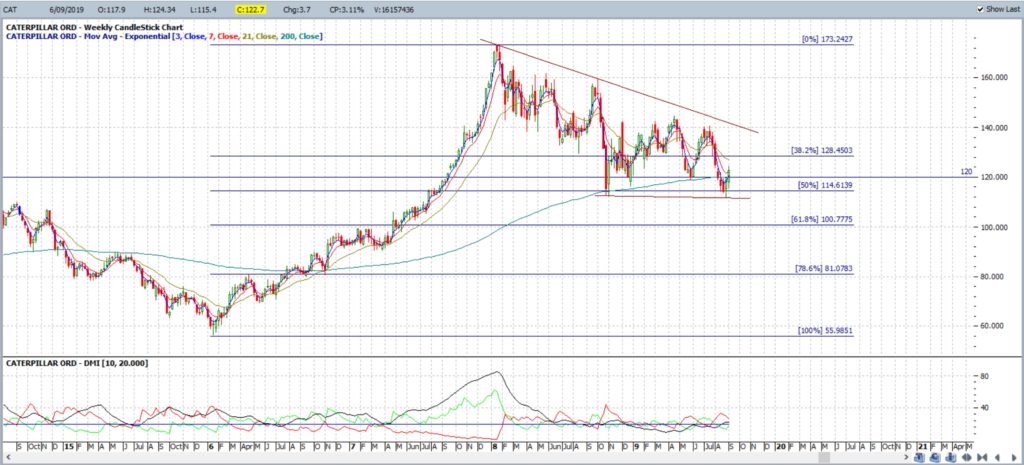Click the 120 horizontal line price label
The image size is (1024, 465).
(966, 172)
